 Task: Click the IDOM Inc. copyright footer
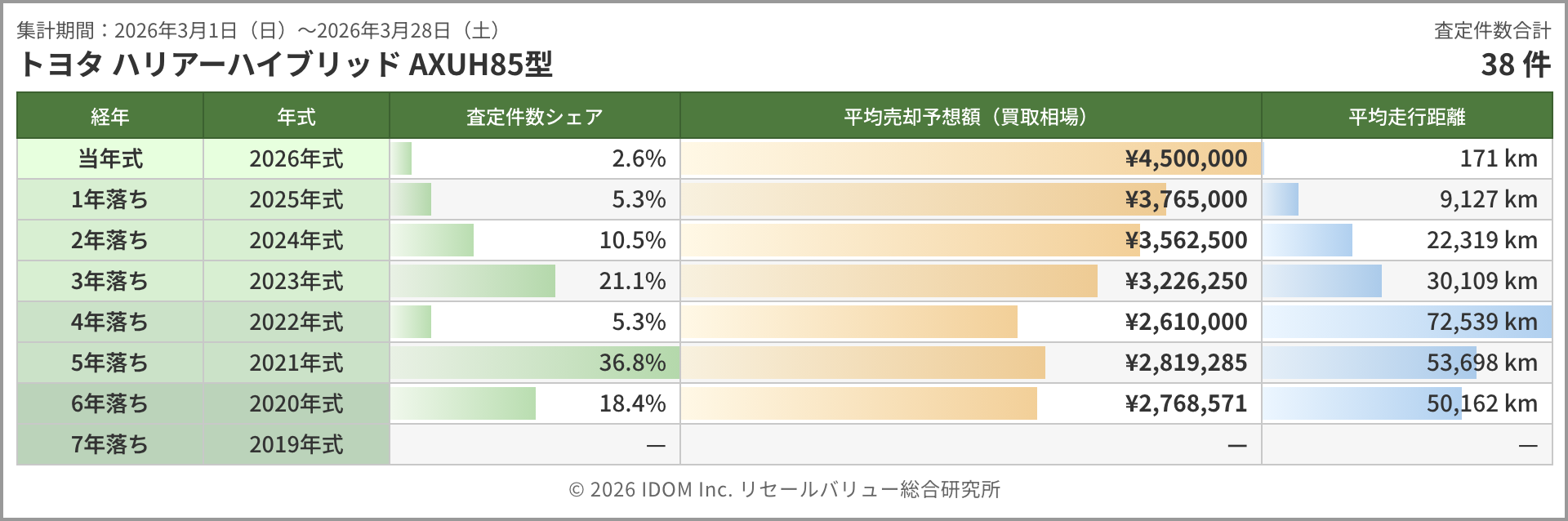point(784,489)
